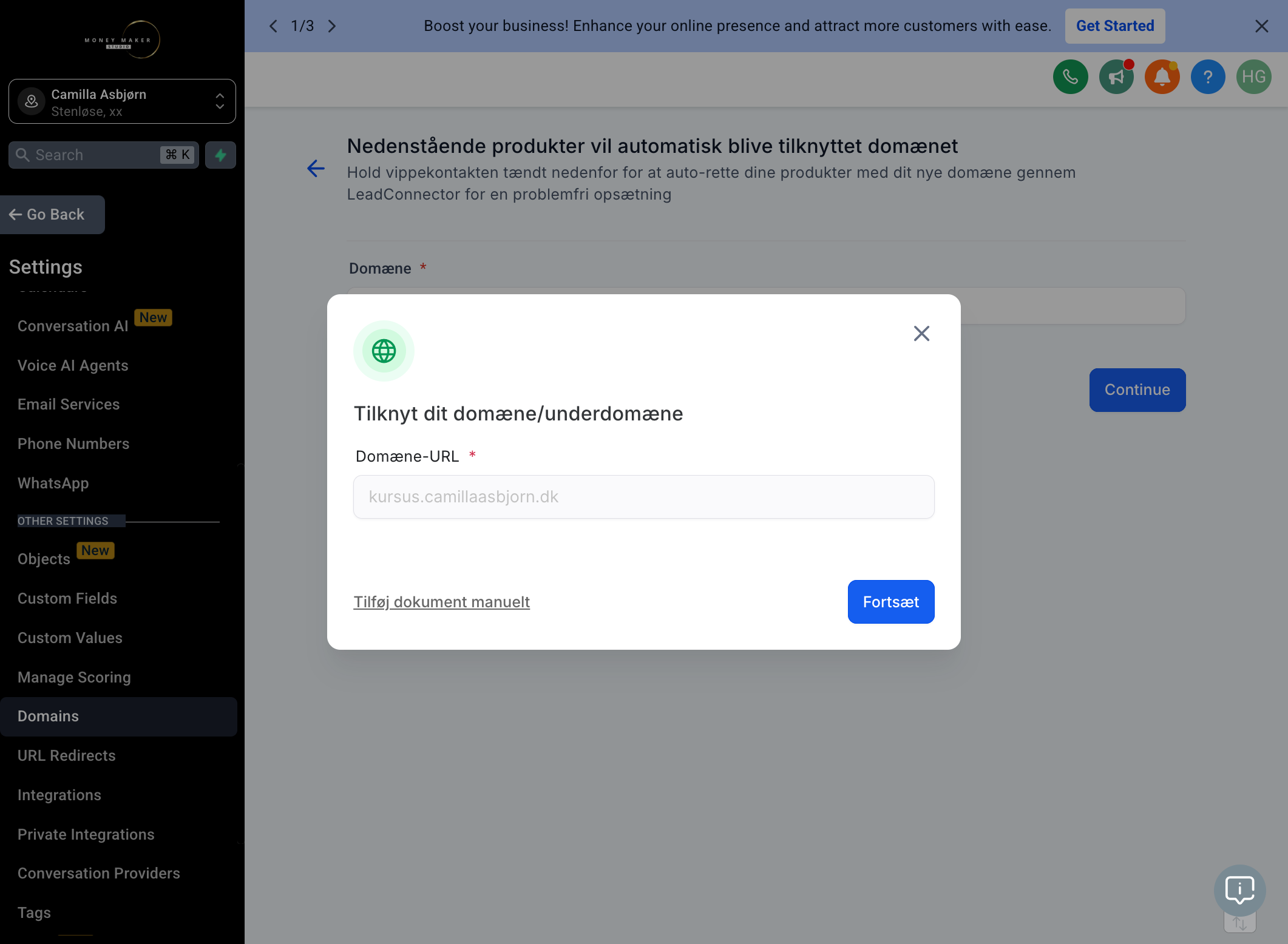Click the green phone dialer icon
This screenshot has height=944, width=1288.
point(1070,77)
